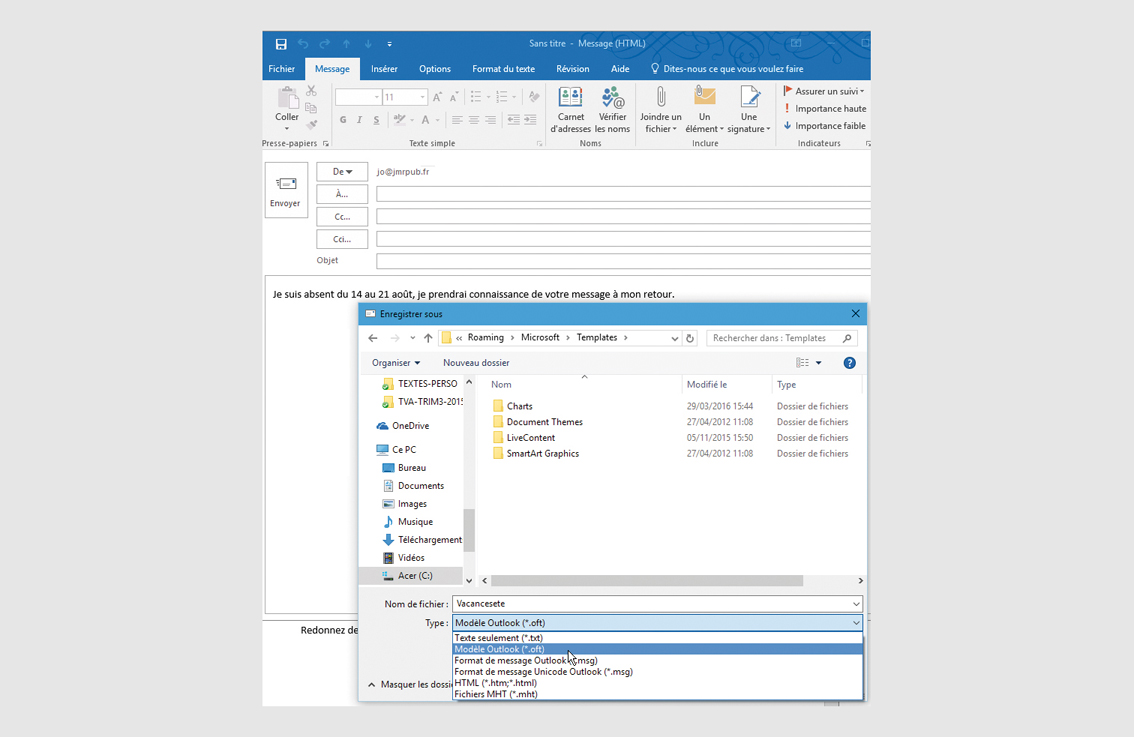1134x737 pixels.
Task: Select Modèle Outlook (*.oft) in list
Action: (x=657, y=649)
